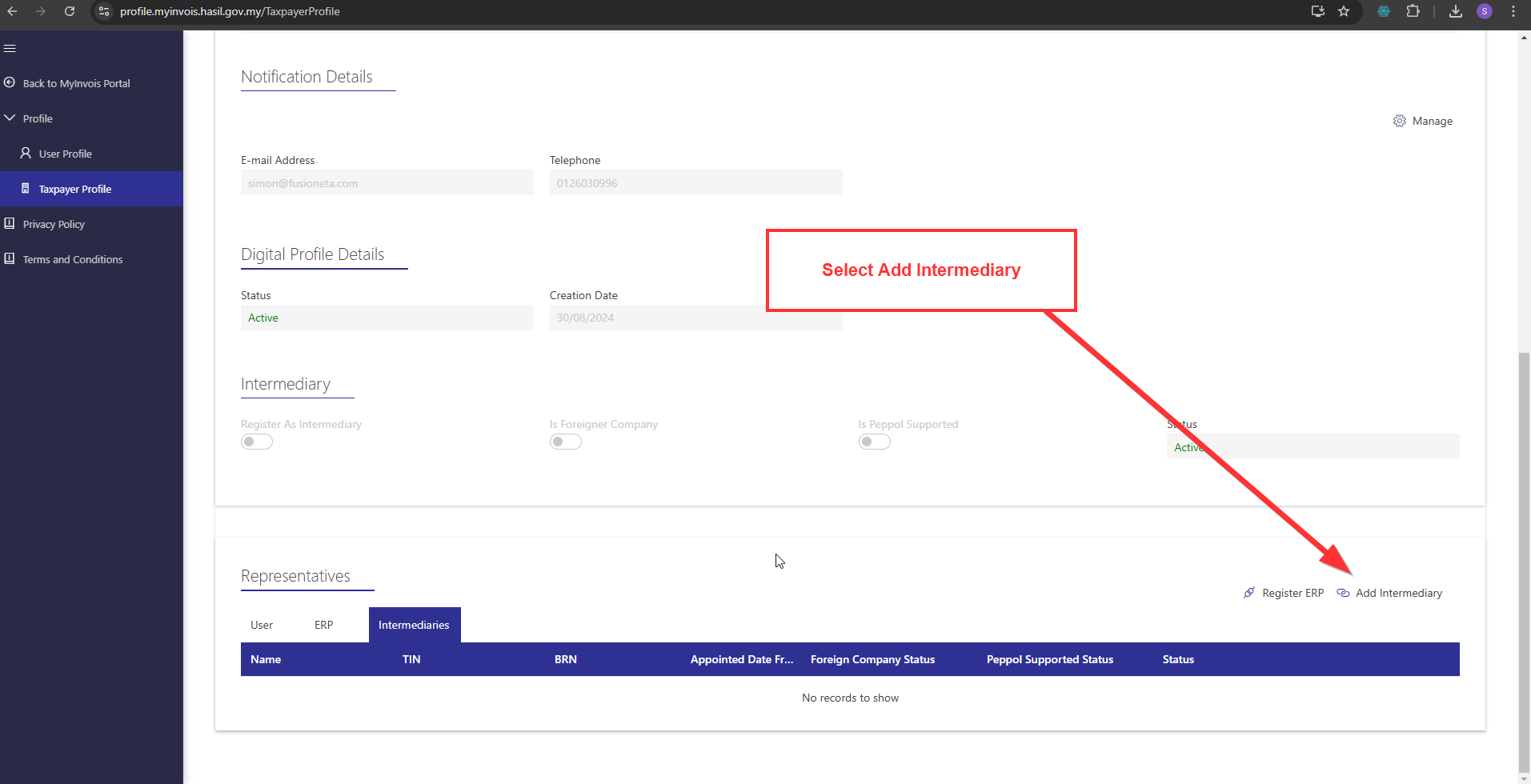Click the hamburger menu icon in sidebar

pos(10,49)
